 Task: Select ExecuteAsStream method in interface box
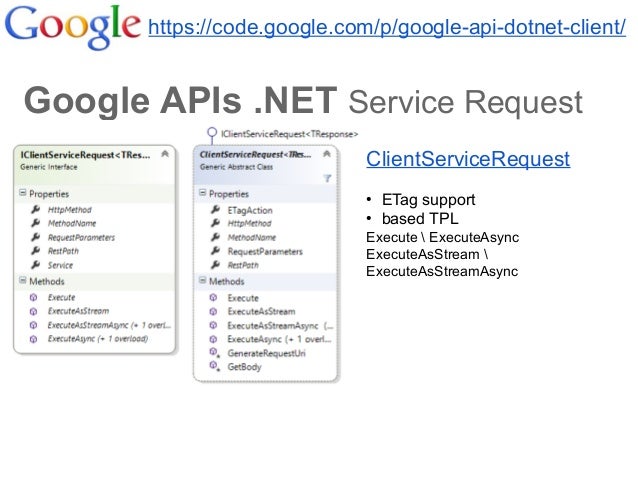(x=78, y=311)
